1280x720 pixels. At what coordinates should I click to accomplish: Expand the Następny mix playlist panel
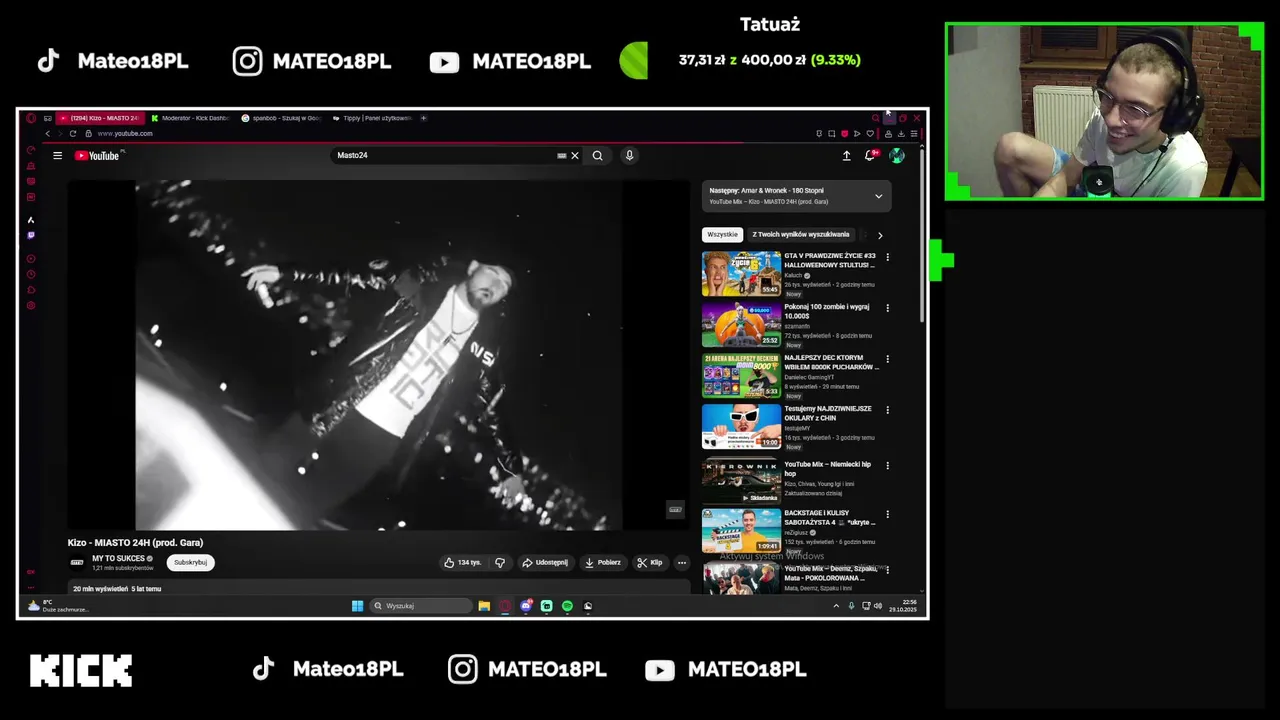point(879,196)
